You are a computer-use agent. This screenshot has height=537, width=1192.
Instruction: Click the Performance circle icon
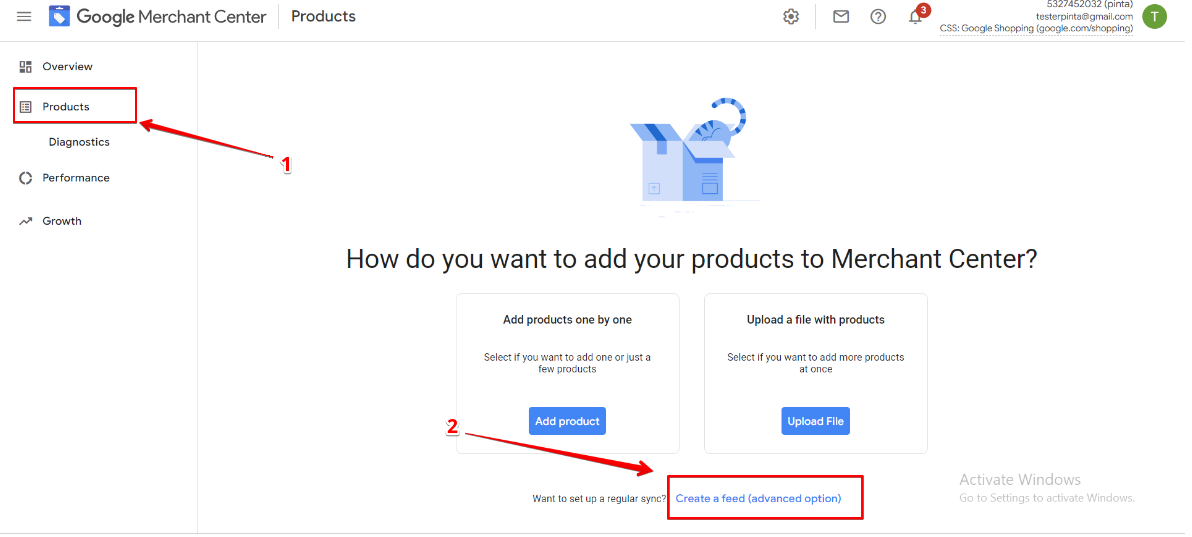coord(26,178)
